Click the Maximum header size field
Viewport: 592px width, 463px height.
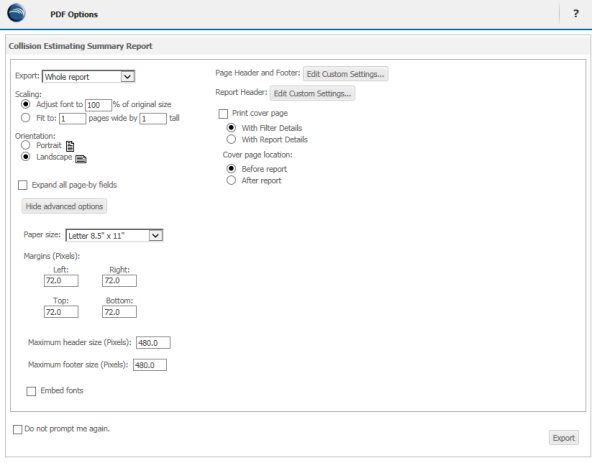coord(153,343)
